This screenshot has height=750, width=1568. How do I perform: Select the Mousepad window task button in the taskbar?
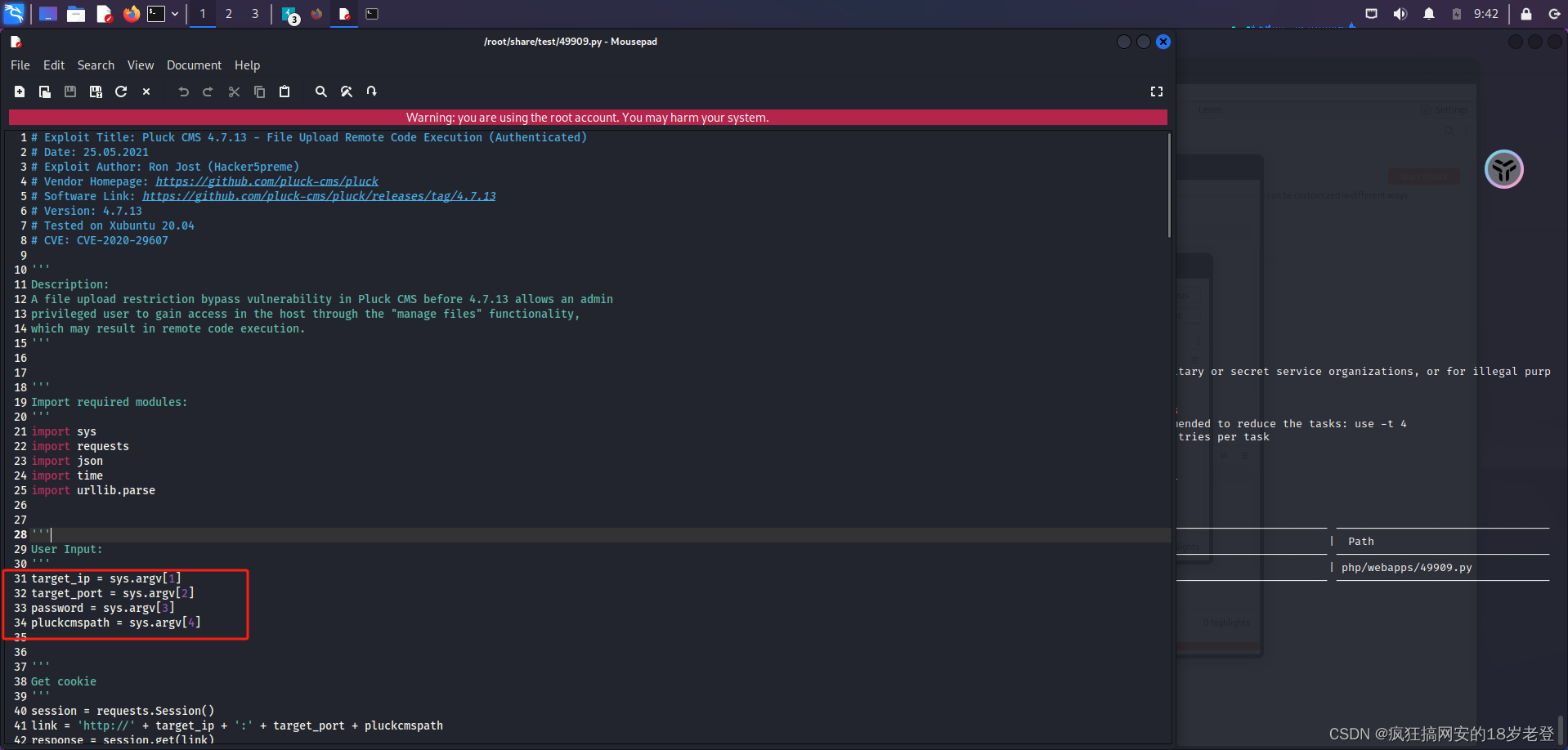(344, 14)
